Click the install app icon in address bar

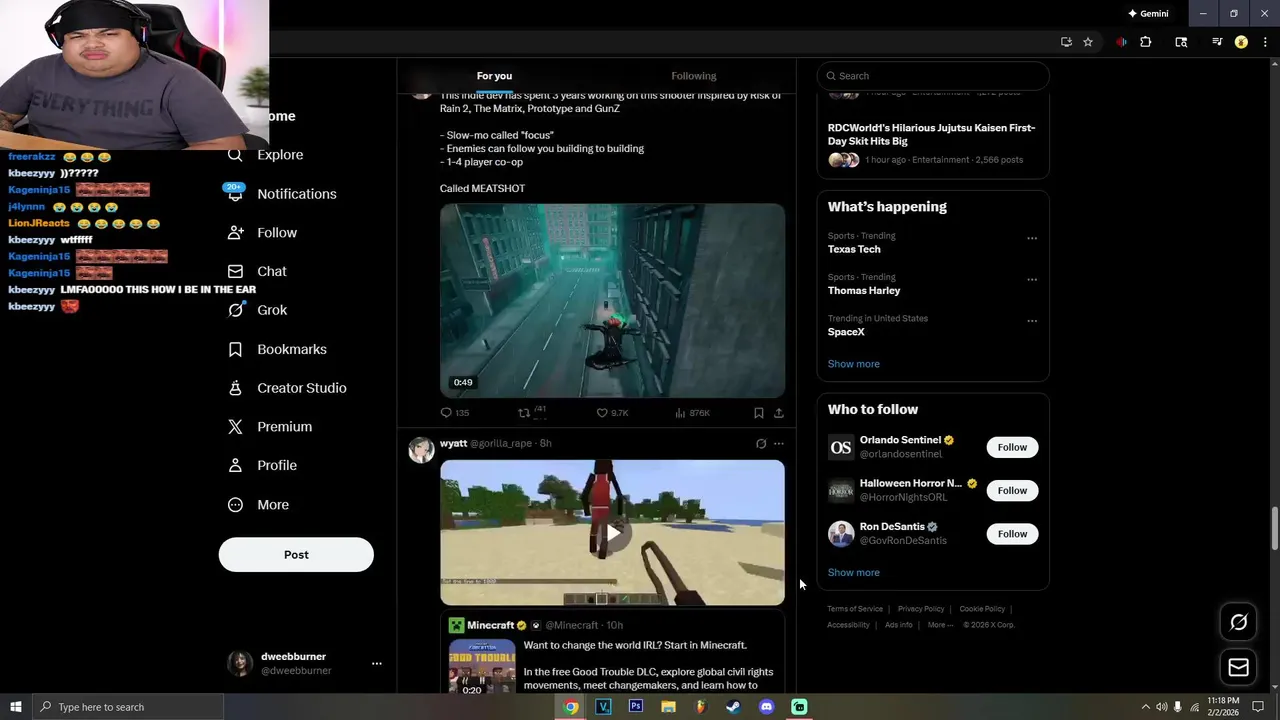1066,42
